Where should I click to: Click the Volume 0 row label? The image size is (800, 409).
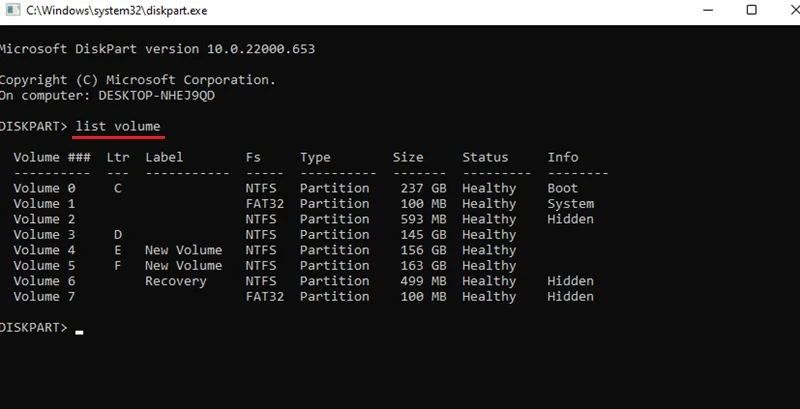(x=44, y=188)
